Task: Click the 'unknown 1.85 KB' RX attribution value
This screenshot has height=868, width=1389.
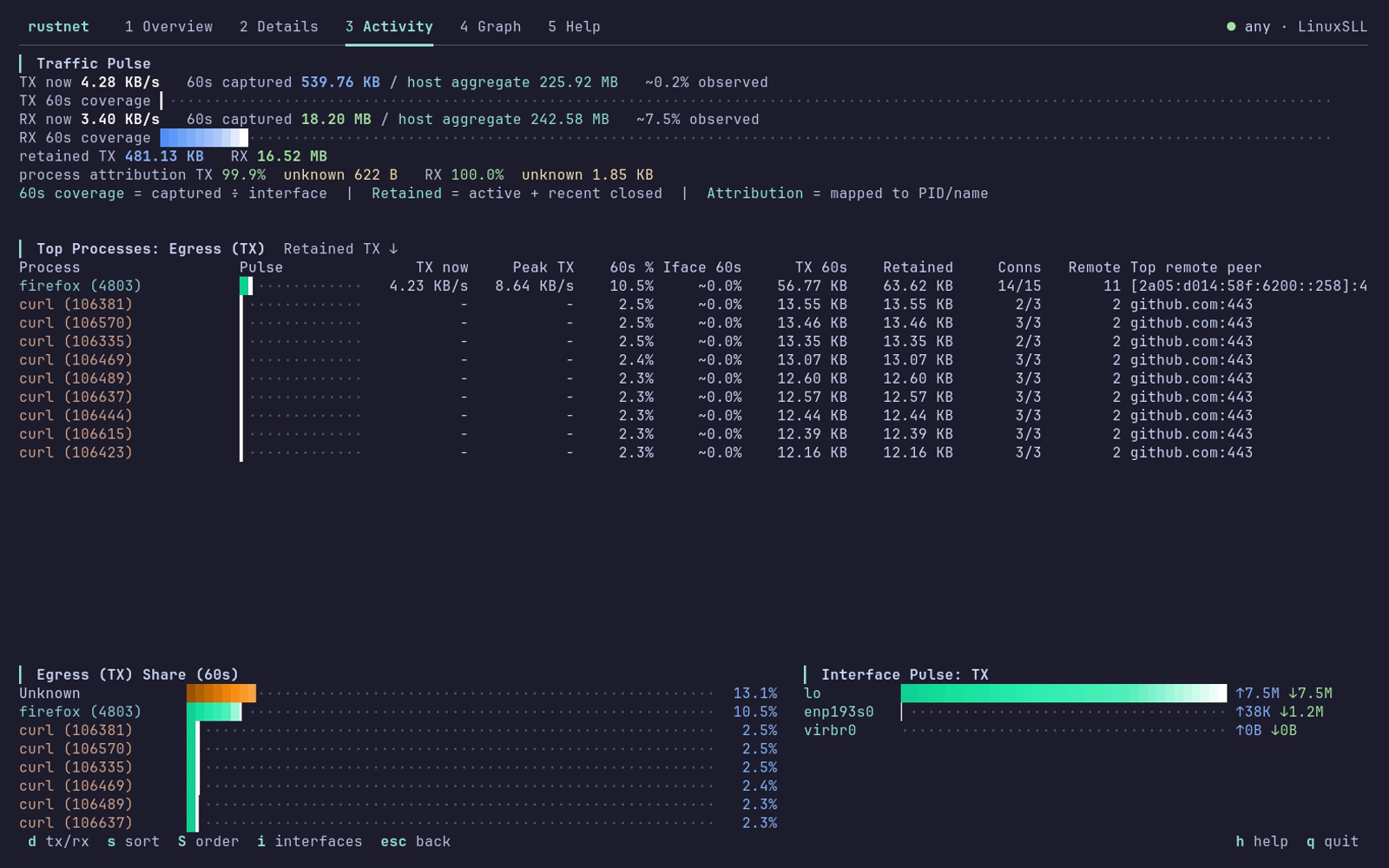Action: point(588,175)
